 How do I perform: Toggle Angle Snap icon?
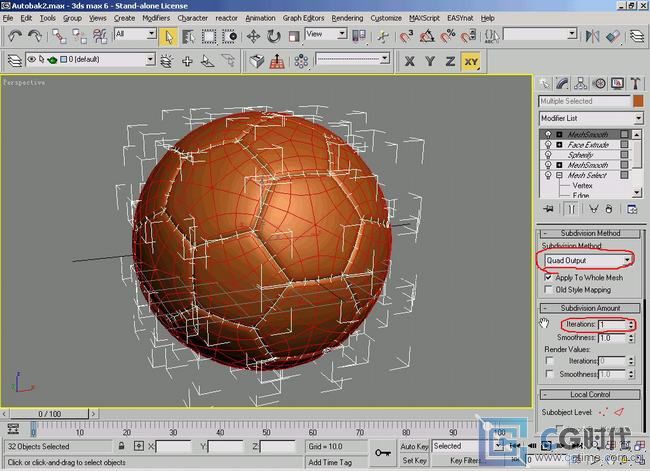[x=427, y=36]
